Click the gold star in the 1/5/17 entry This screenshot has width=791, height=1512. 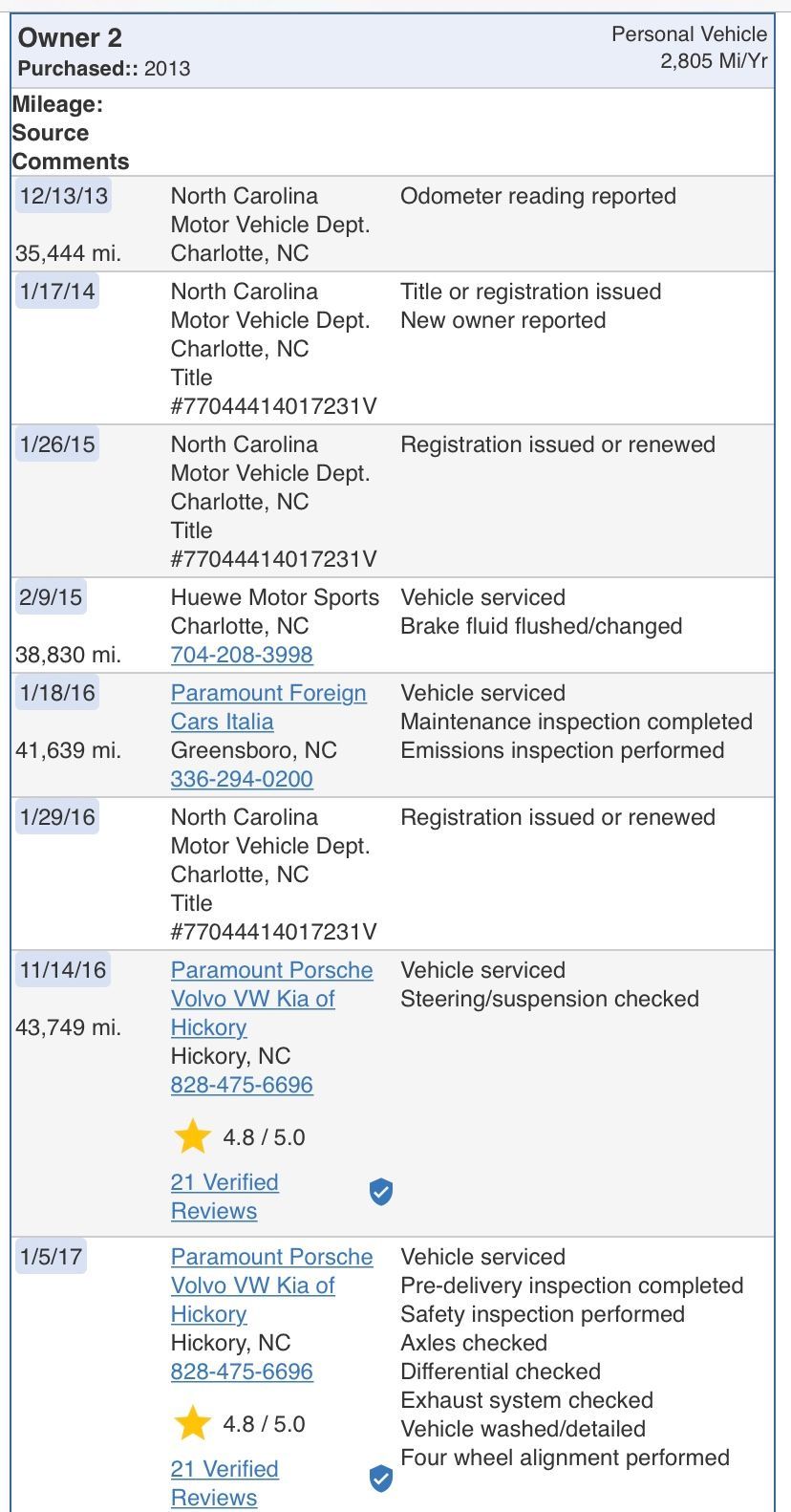(x=192, y=1423)
